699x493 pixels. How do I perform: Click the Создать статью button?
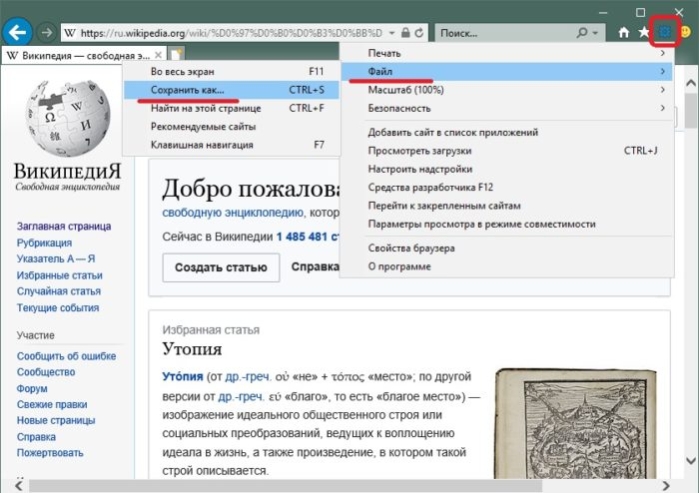[221, 267]
